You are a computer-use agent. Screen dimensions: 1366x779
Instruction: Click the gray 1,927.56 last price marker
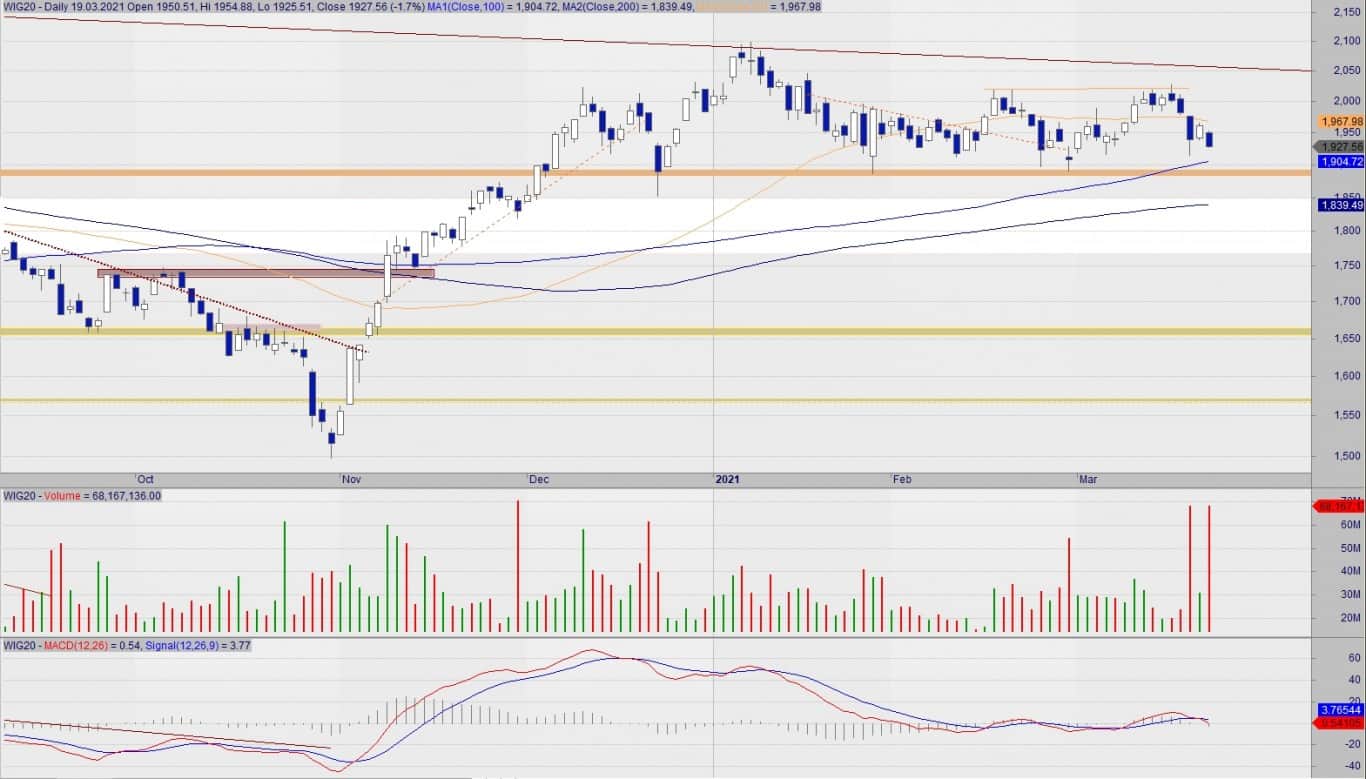click(1340, 146)
